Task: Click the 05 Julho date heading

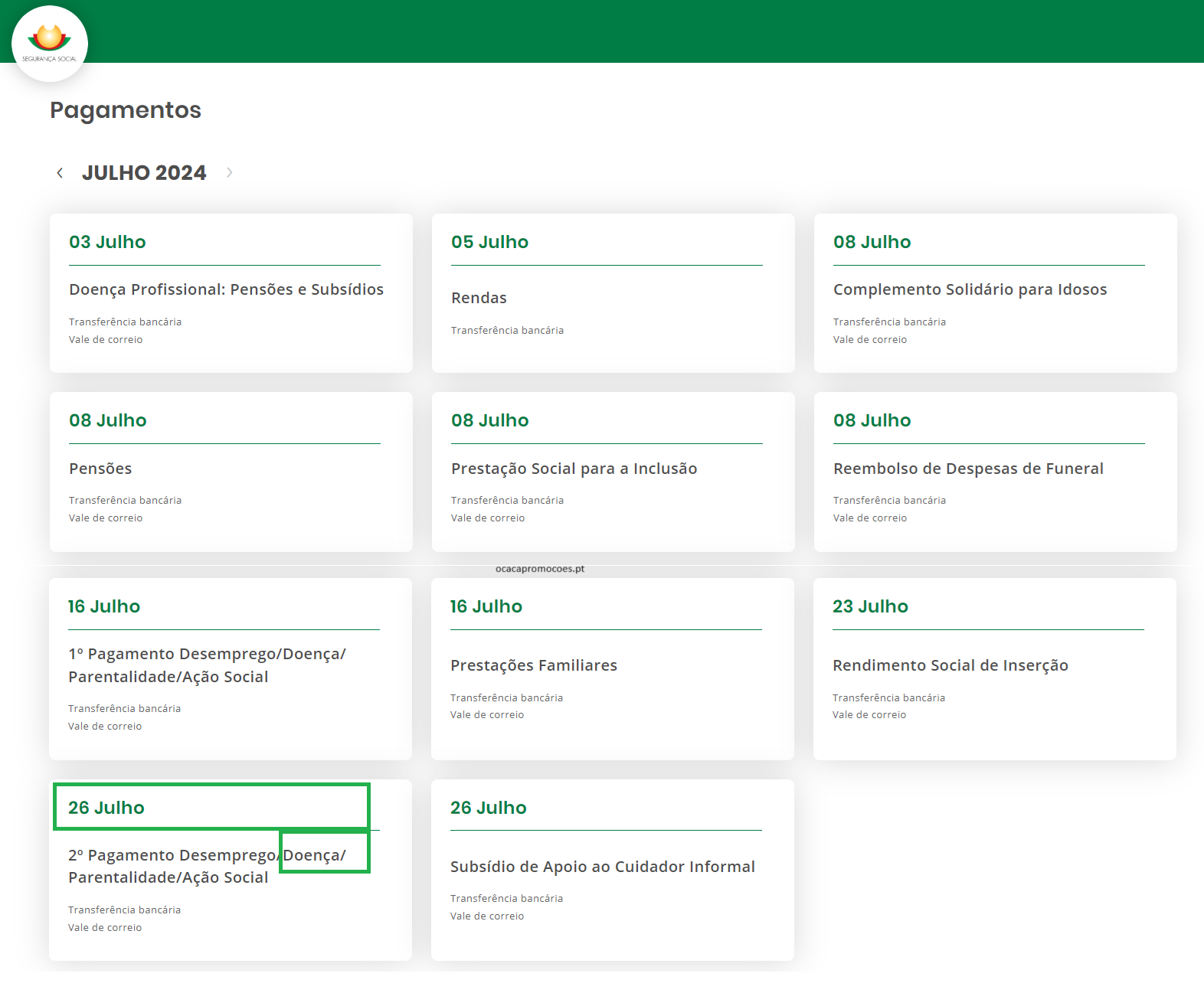Action: pyautogui.click(x=489, y=242)
